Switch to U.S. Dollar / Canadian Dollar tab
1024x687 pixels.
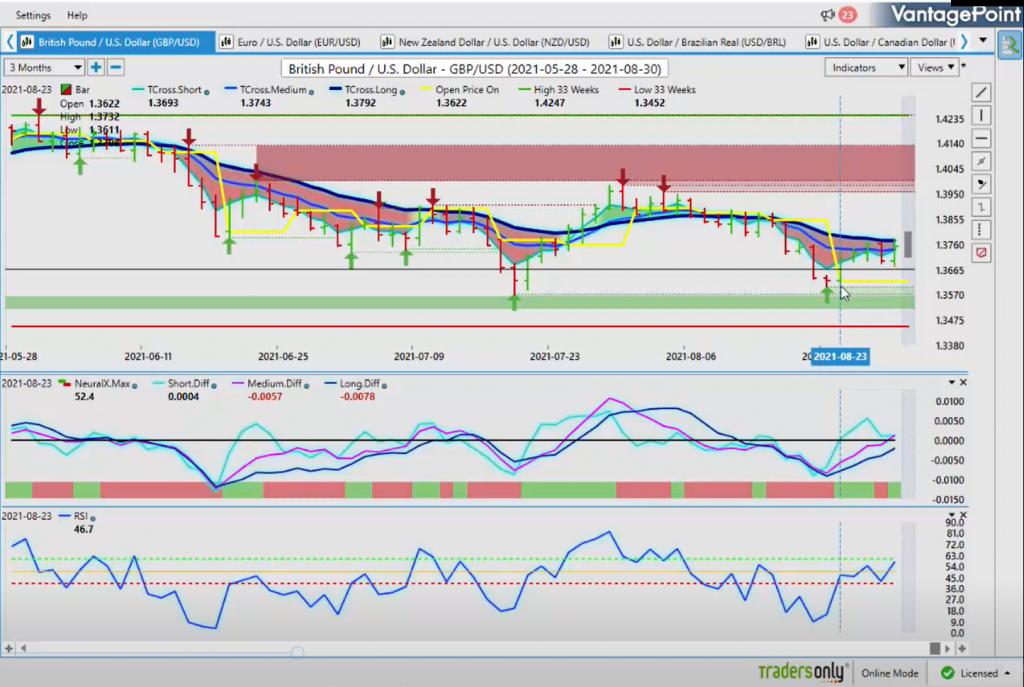pyautogui.click(x=880, y=42)
